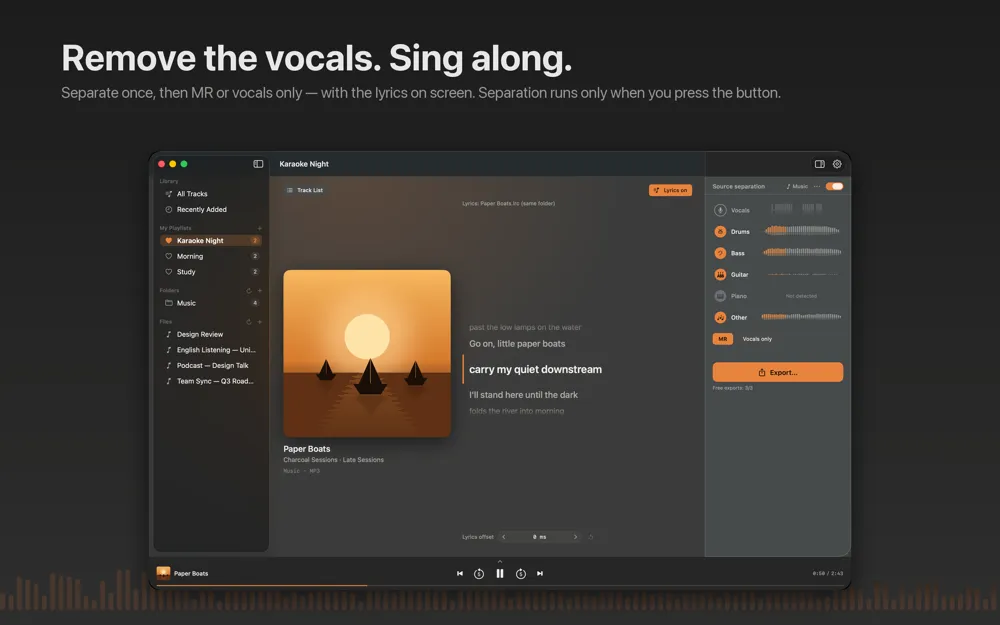Expand the player with the up chevron
The height and width of the screenshot is (625, 1000).
[499, 561]
